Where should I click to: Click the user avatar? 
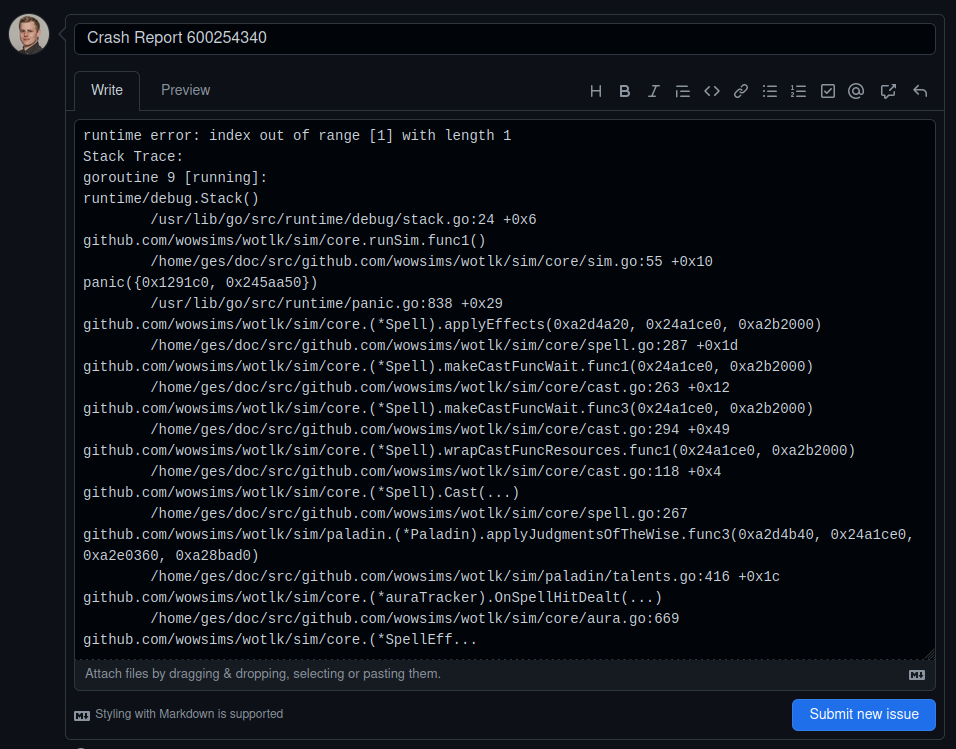click(28, 33)
